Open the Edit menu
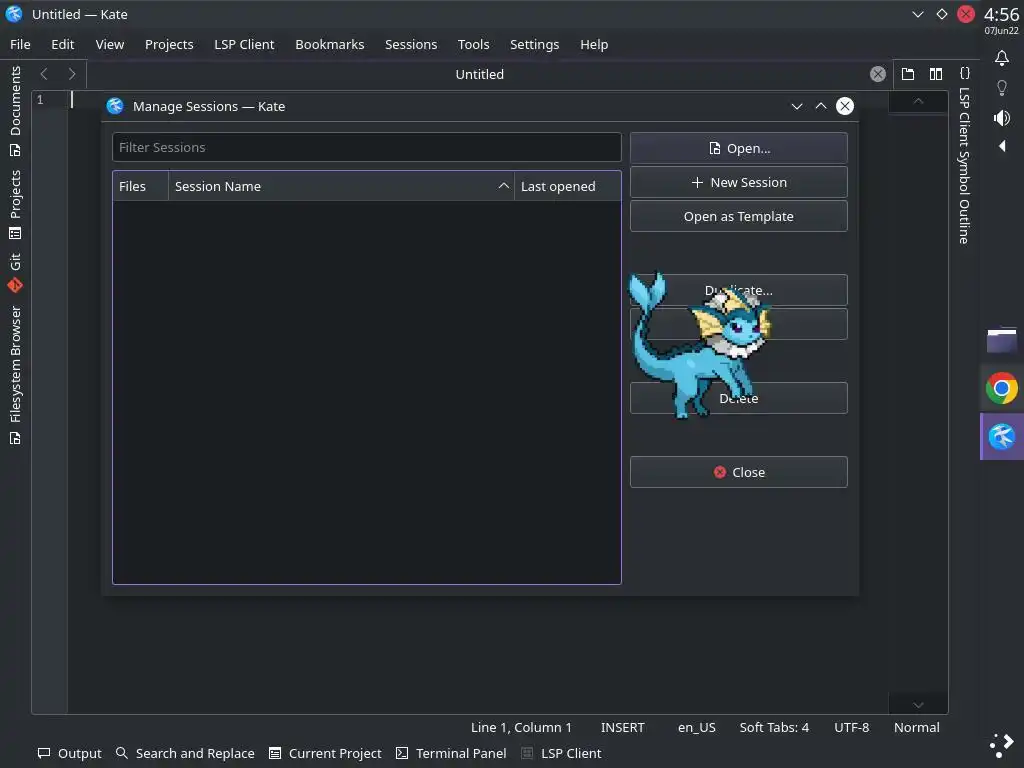This screenshot has height=768, width=1024. click(x=63, y=44)
